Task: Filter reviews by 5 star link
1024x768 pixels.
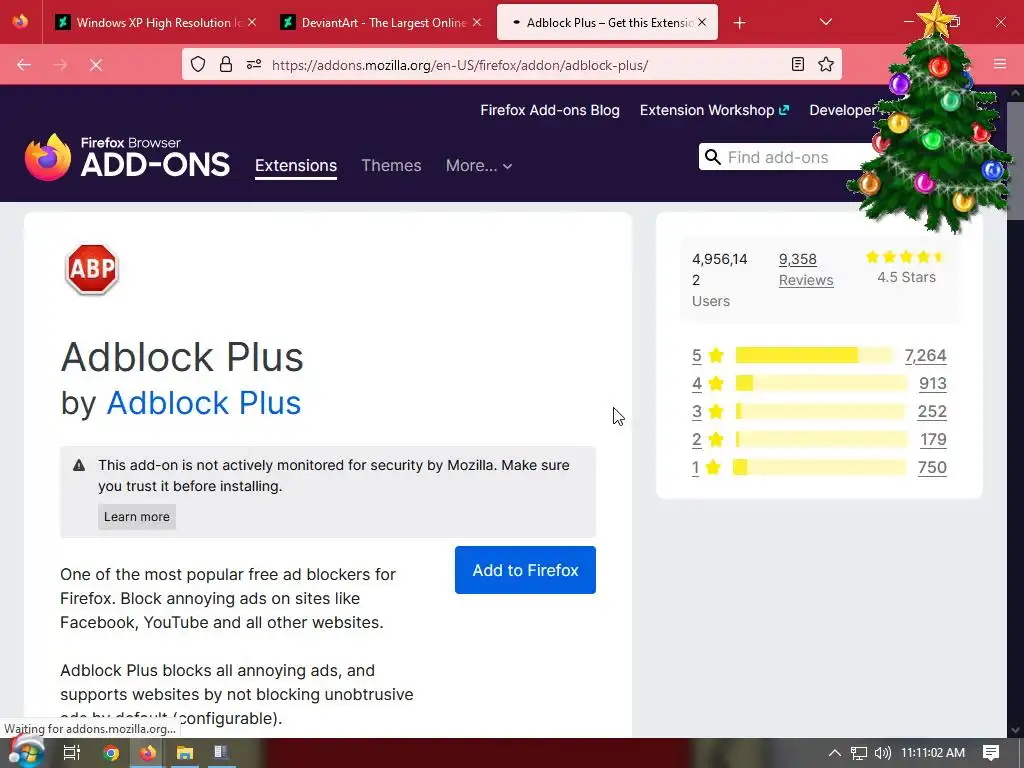Action: [708, 355]
